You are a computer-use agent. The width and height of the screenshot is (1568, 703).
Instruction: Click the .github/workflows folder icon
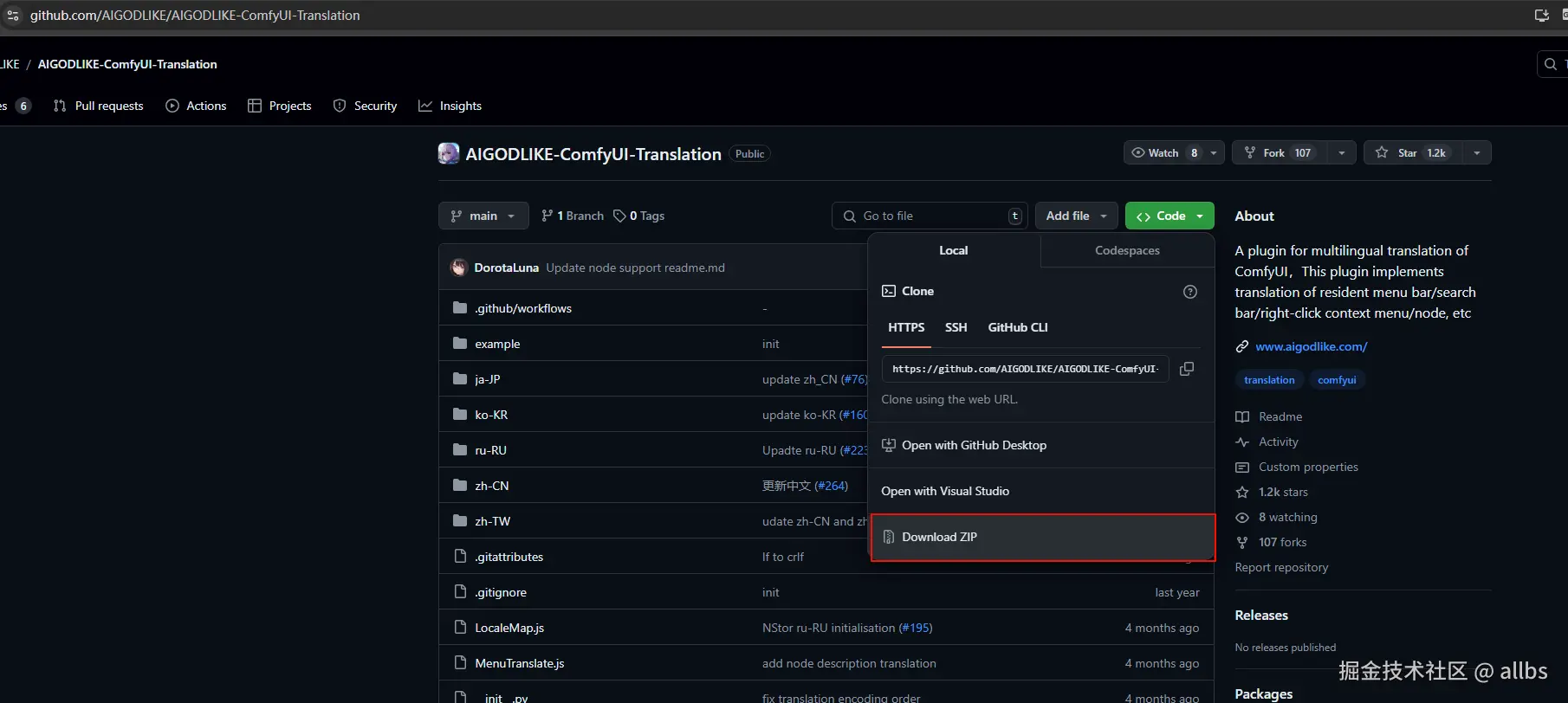tap(460, 308)
